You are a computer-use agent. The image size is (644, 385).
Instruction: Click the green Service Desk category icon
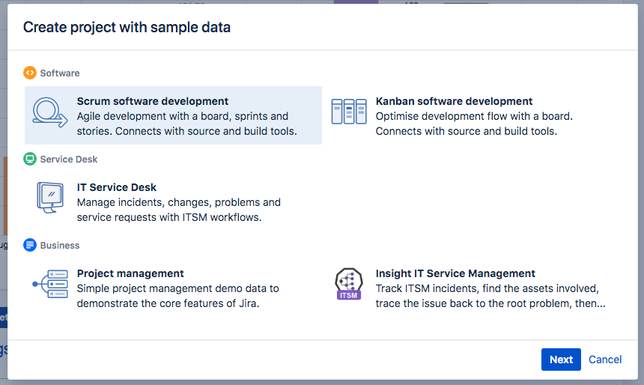[30, 159]
